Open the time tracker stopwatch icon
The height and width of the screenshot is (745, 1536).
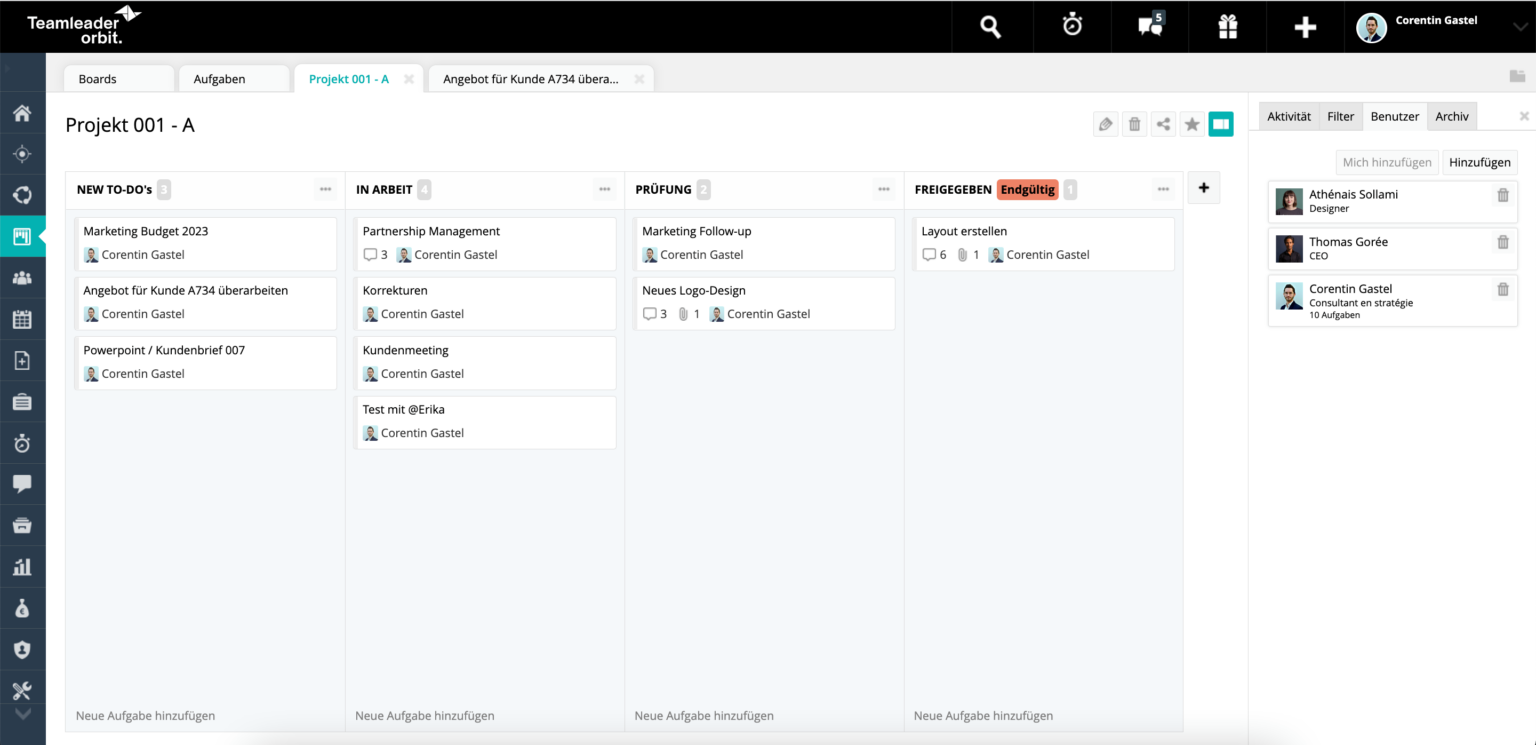click(x=1070, y=27)
